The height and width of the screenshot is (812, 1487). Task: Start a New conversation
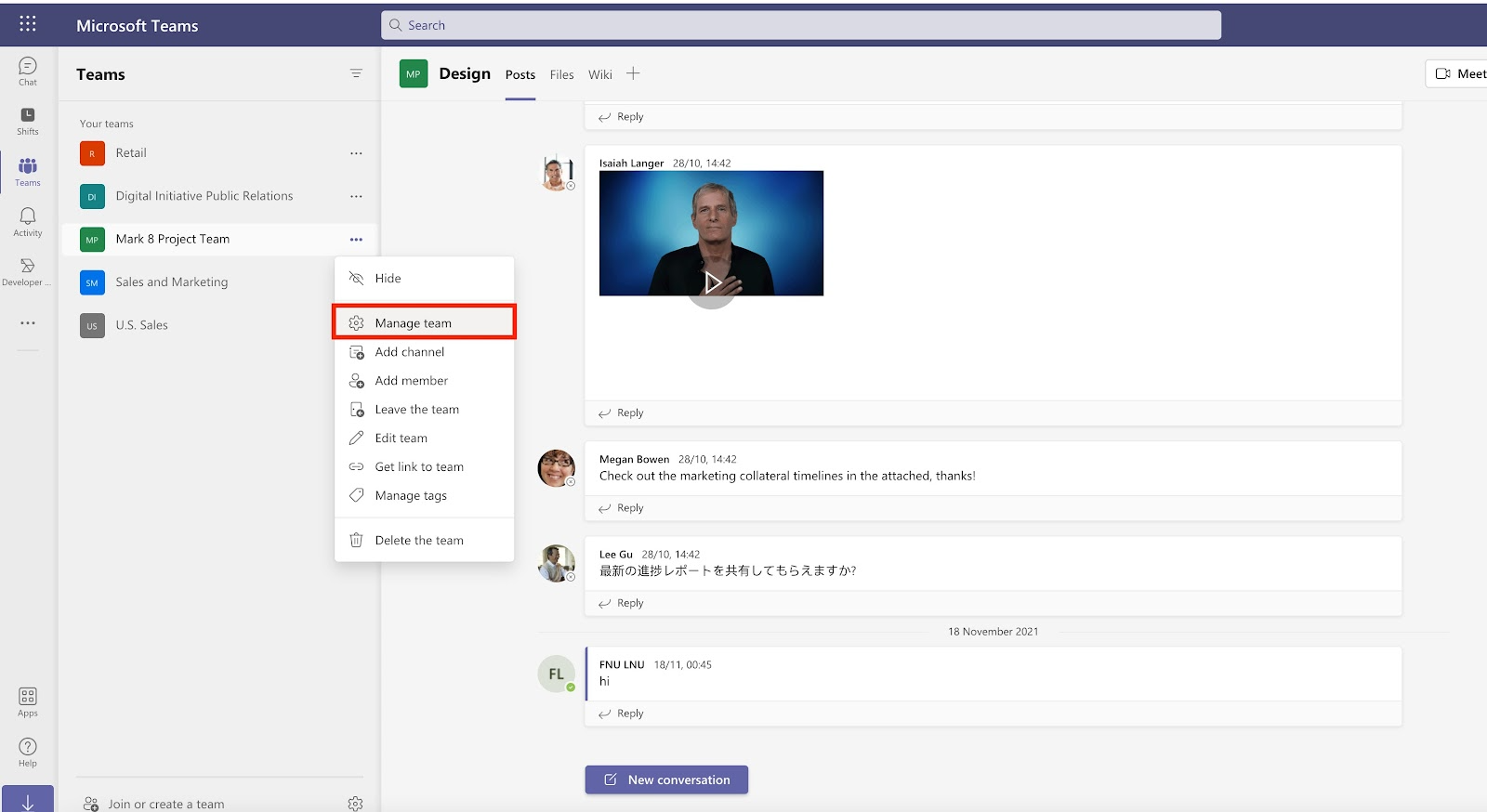(x=666, y=779)
